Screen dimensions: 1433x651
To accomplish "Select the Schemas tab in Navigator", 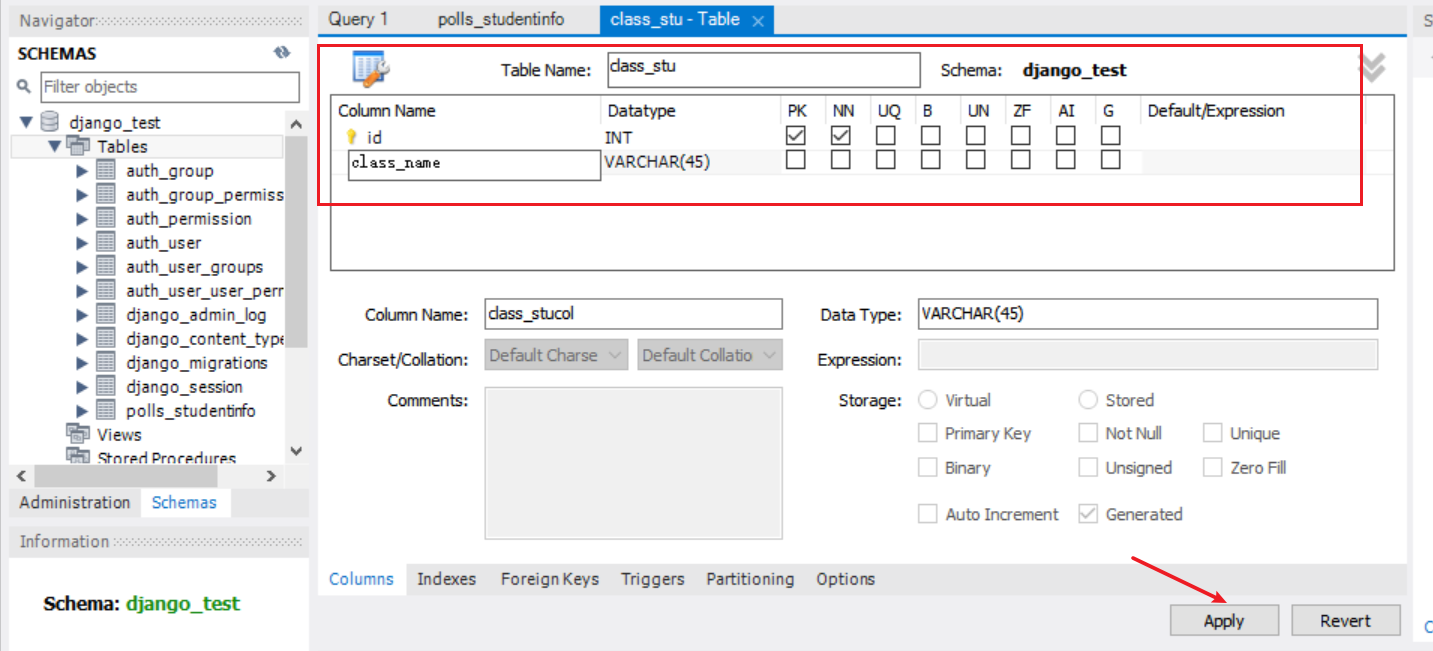I will click(184, 502).
